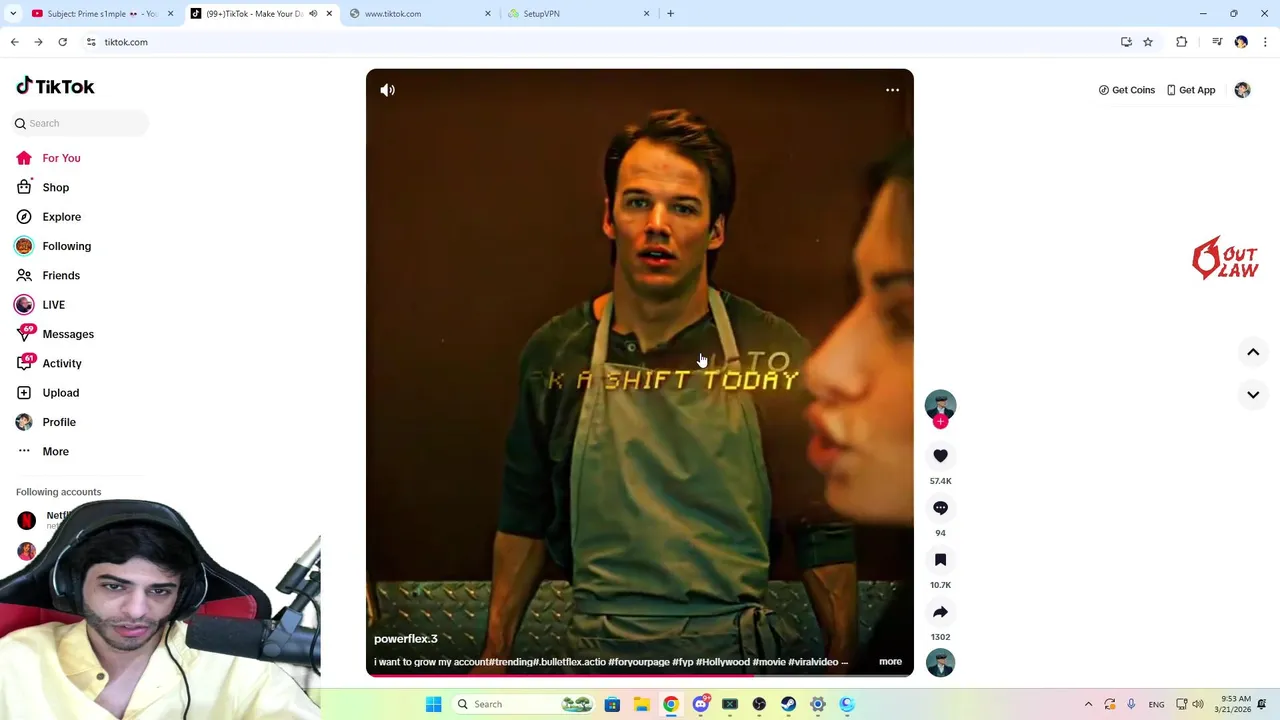Screen dimensions: 1280x720
Task: Like the video with the heart icon
Action: [x=940, y=456]
